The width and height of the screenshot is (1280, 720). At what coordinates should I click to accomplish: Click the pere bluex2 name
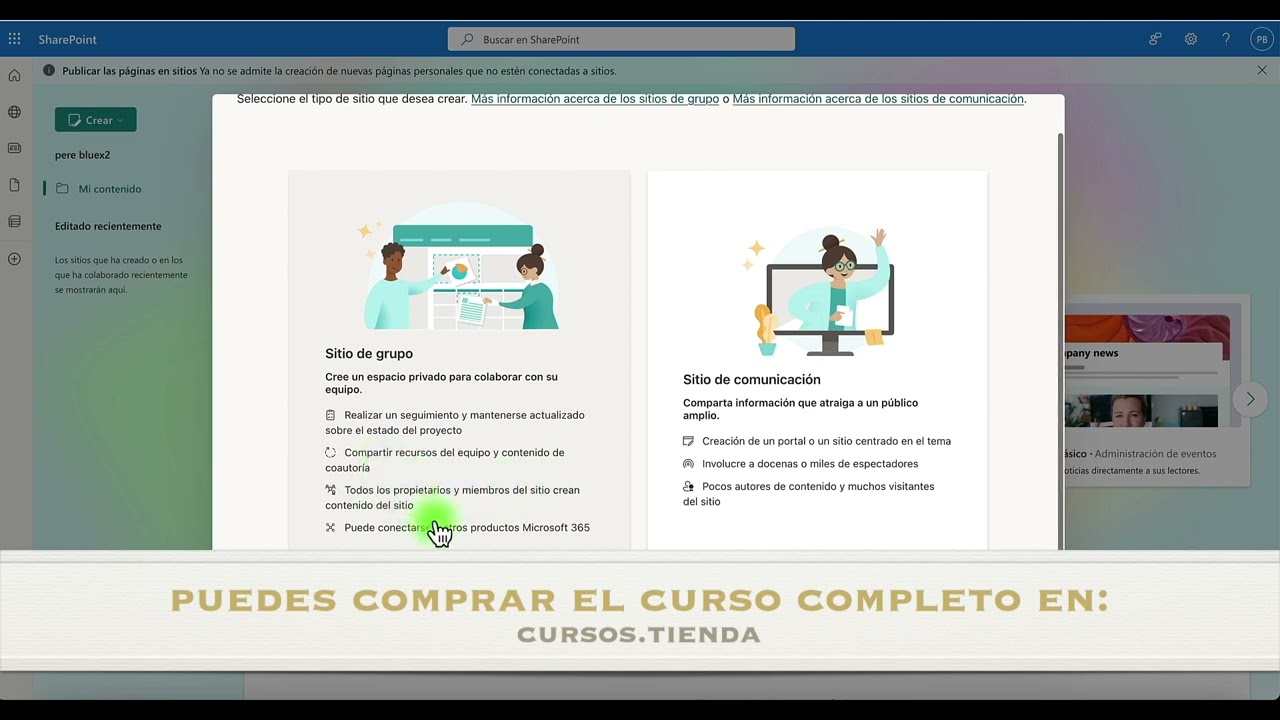tap(82, 155)
